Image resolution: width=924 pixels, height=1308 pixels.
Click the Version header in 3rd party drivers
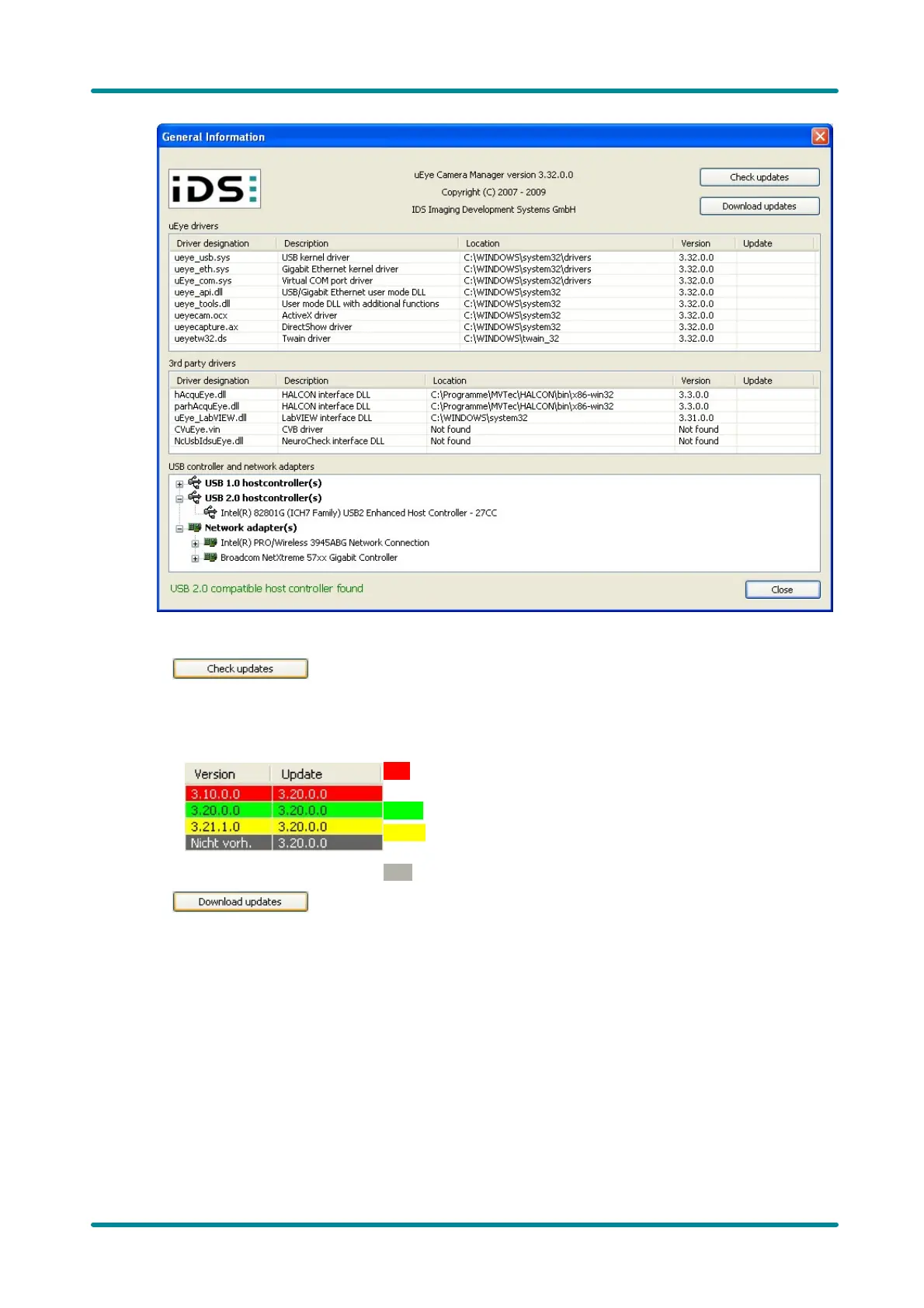[704, 381]
